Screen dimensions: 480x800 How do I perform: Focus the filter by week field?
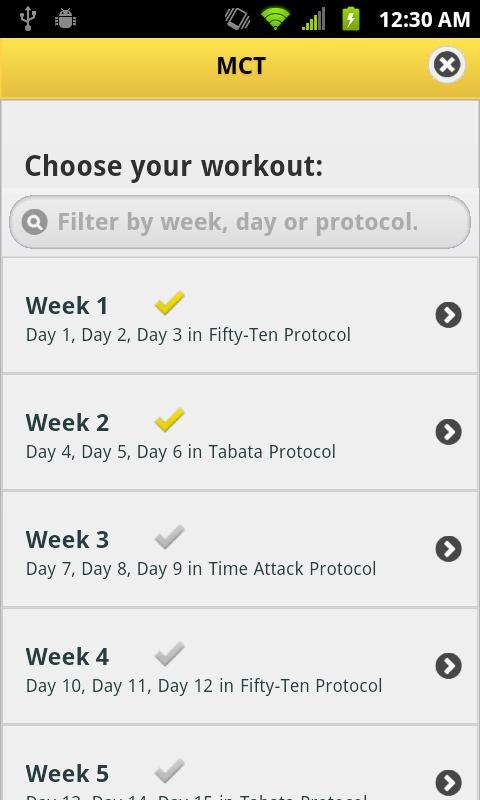click(240, 222)
